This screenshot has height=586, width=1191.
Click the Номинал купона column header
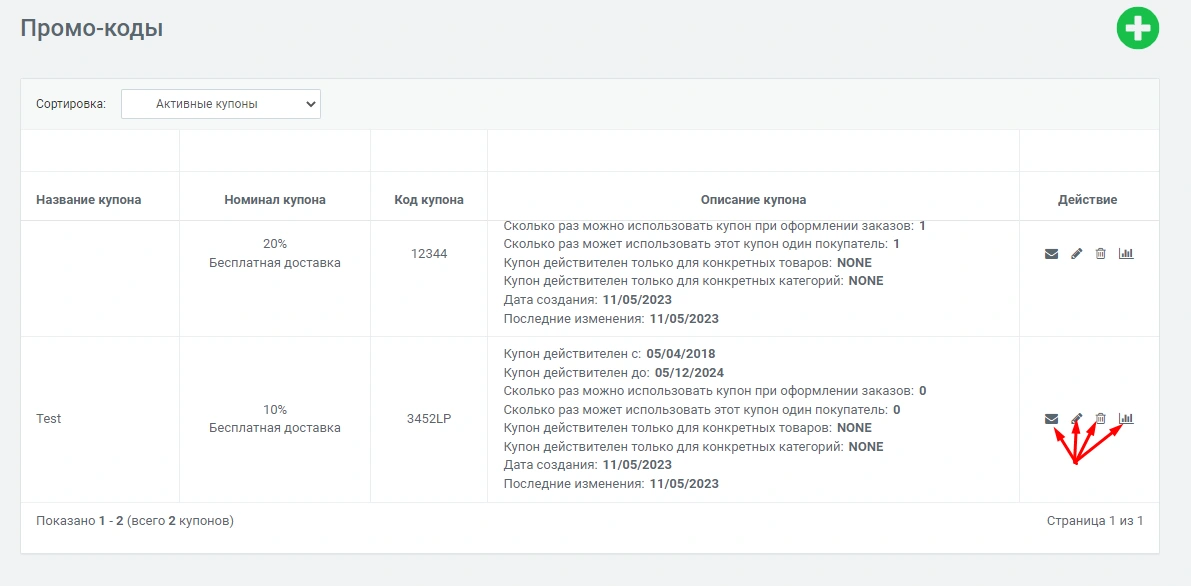(275, 200)
